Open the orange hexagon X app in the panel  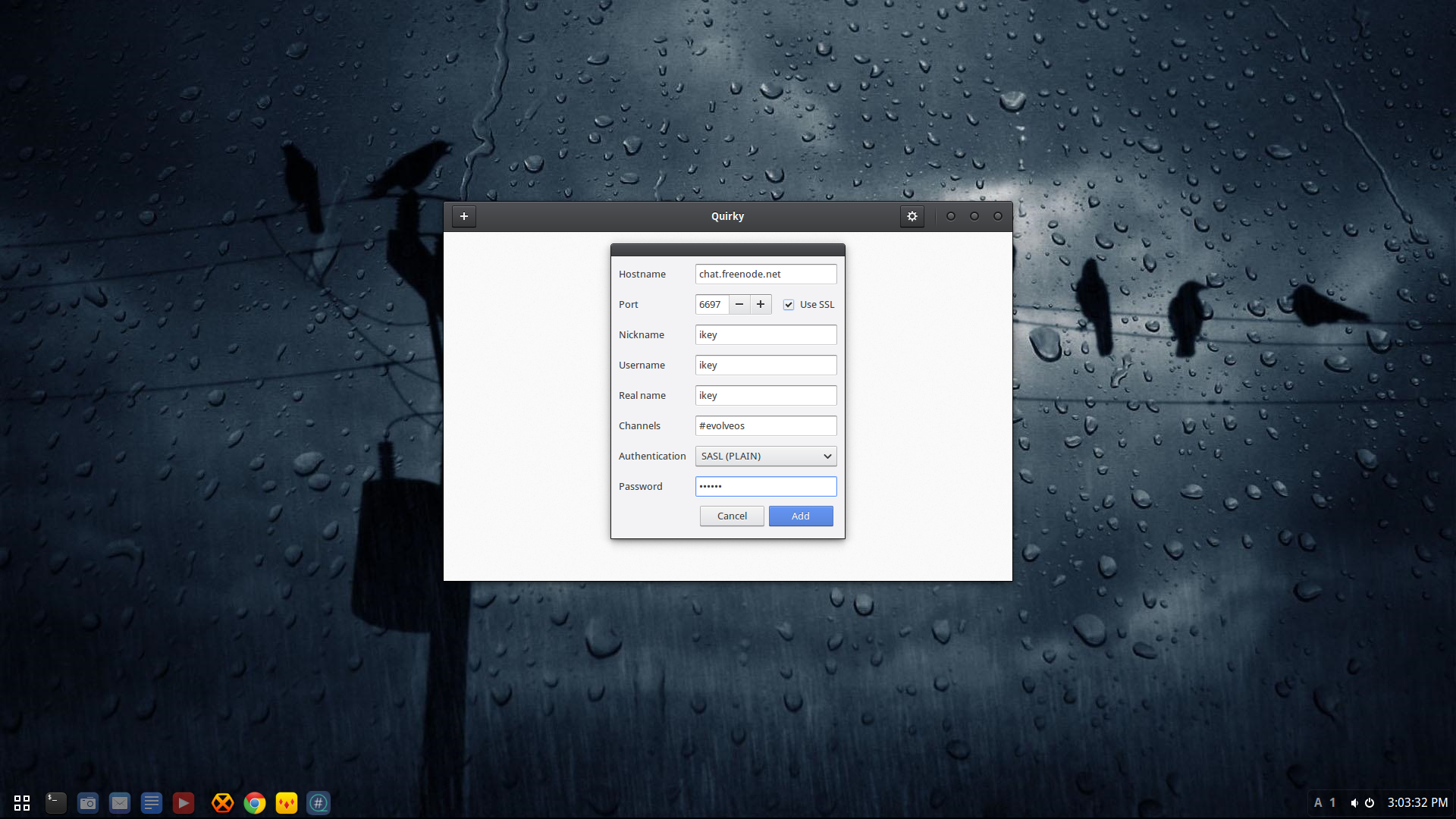(223, 802)
